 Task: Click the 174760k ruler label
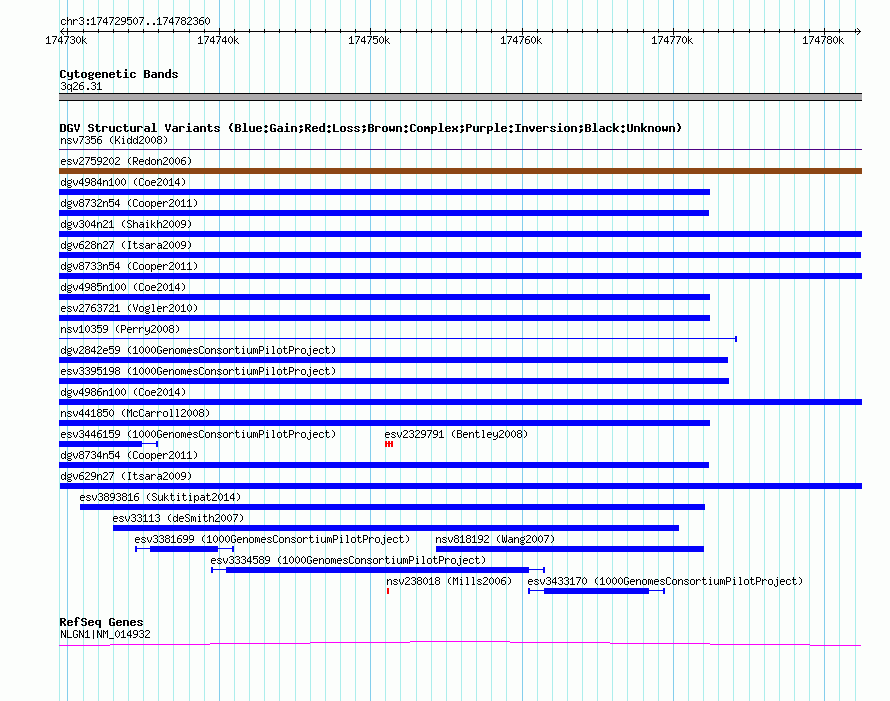click(521, 40)
